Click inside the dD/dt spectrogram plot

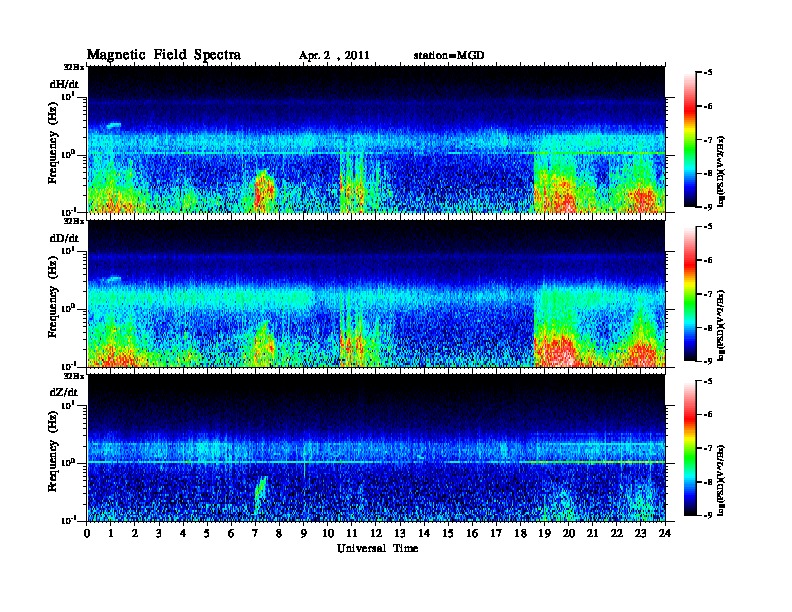pyautogui.click(x=376, y=293)
